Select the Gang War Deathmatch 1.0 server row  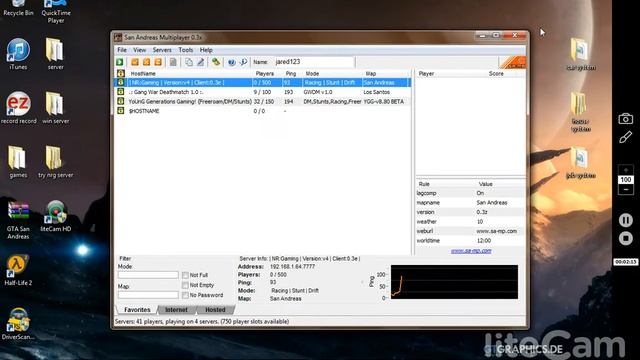click(262, 92)
